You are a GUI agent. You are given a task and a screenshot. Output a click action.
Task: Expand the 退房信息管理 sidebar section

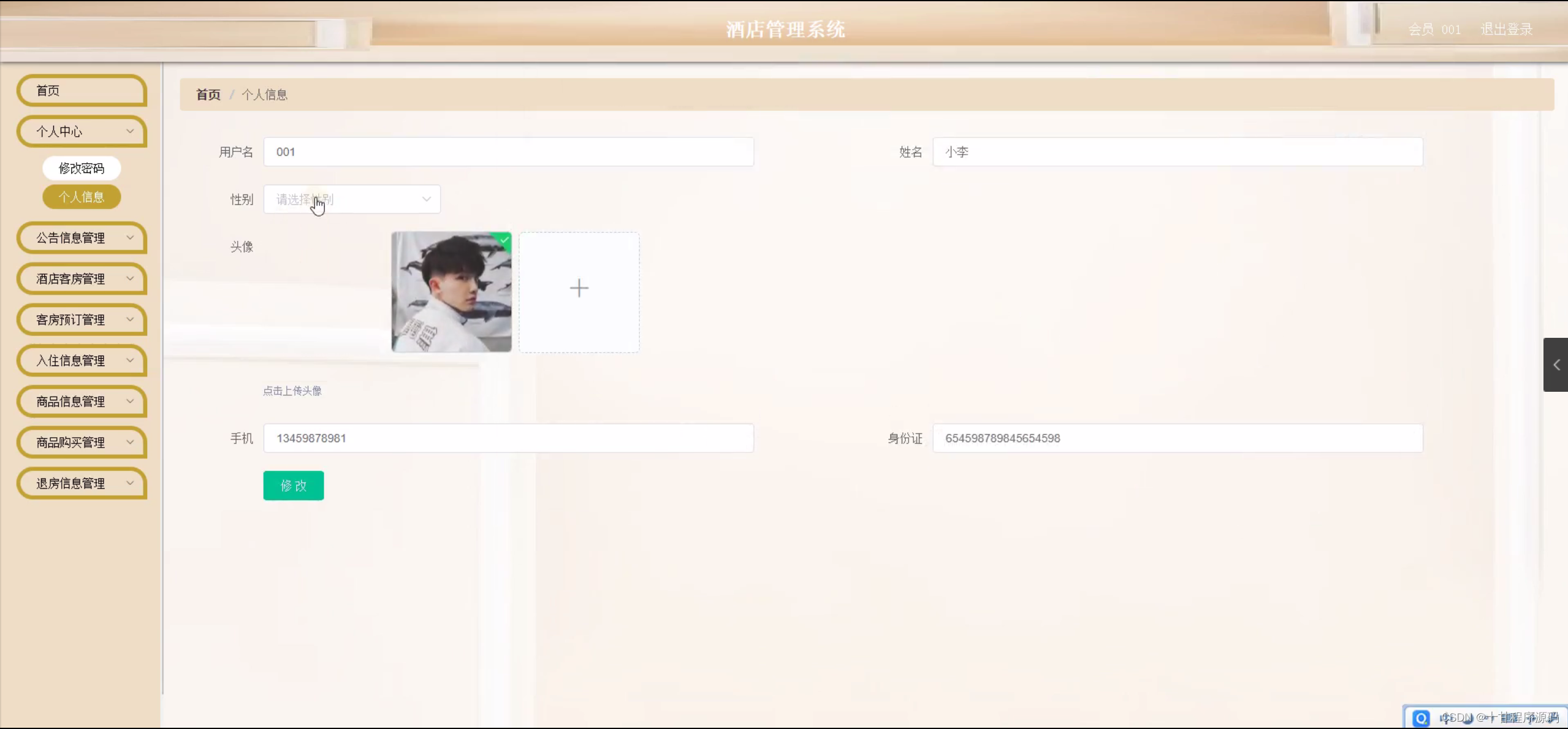click(x=82, y=483)
